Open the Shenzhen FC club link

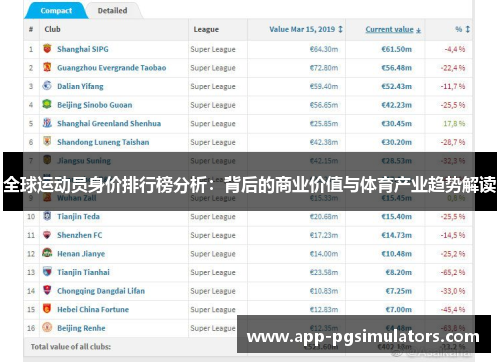point(80,235)
